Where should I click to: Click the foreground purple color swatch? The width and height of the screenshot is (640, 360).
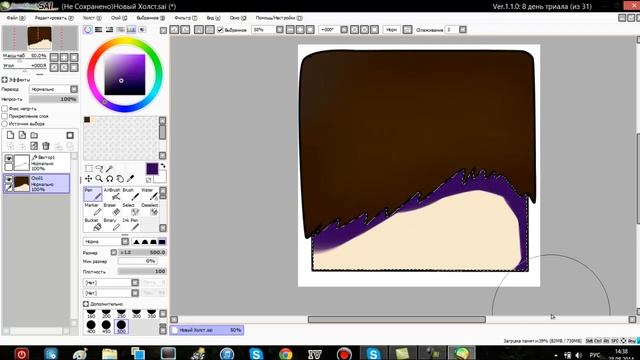tap(152, 169)
